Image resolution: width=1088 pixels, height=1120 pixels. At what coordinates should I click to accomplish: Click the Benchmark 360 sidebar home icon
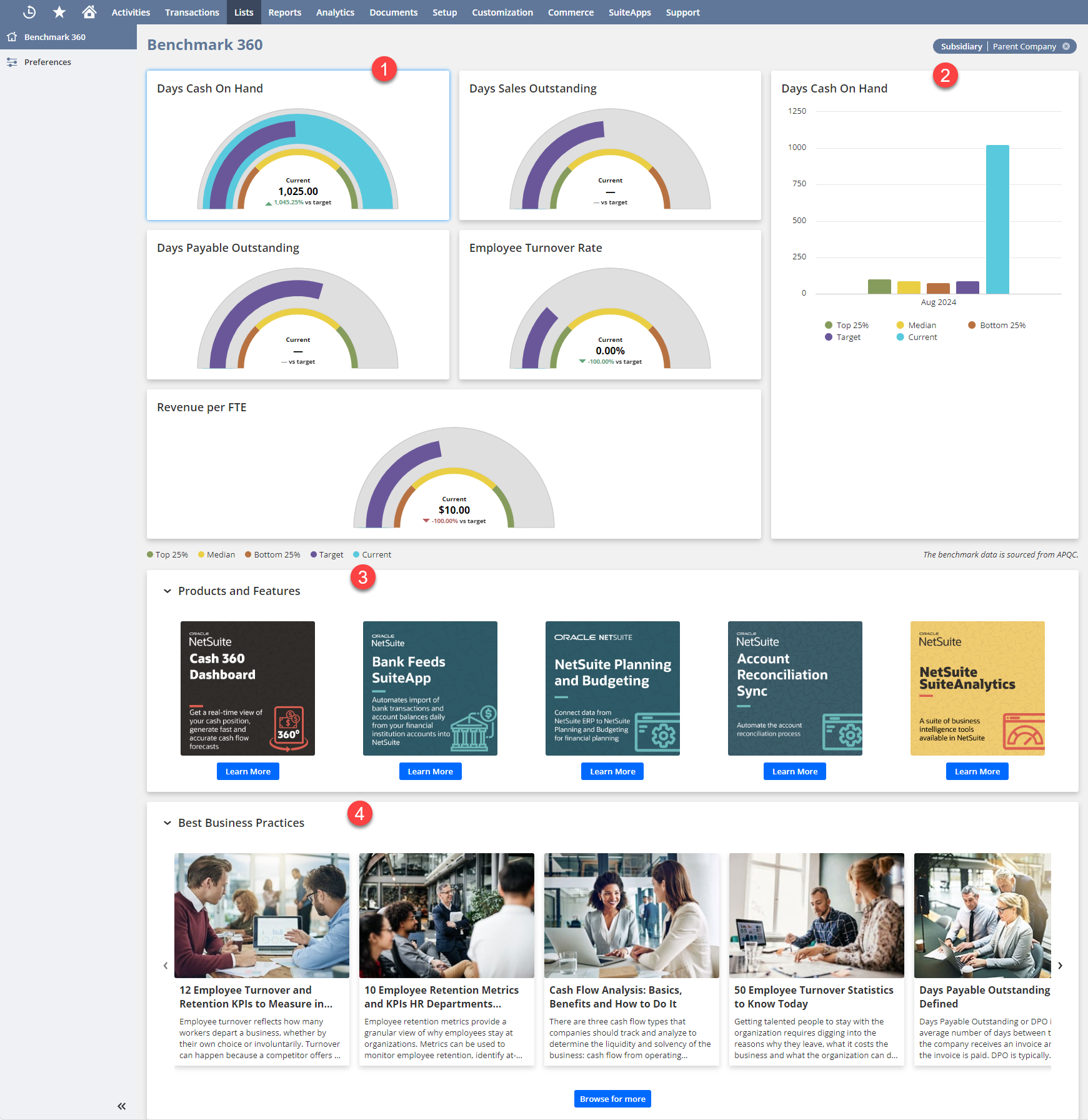pos(12,37)
